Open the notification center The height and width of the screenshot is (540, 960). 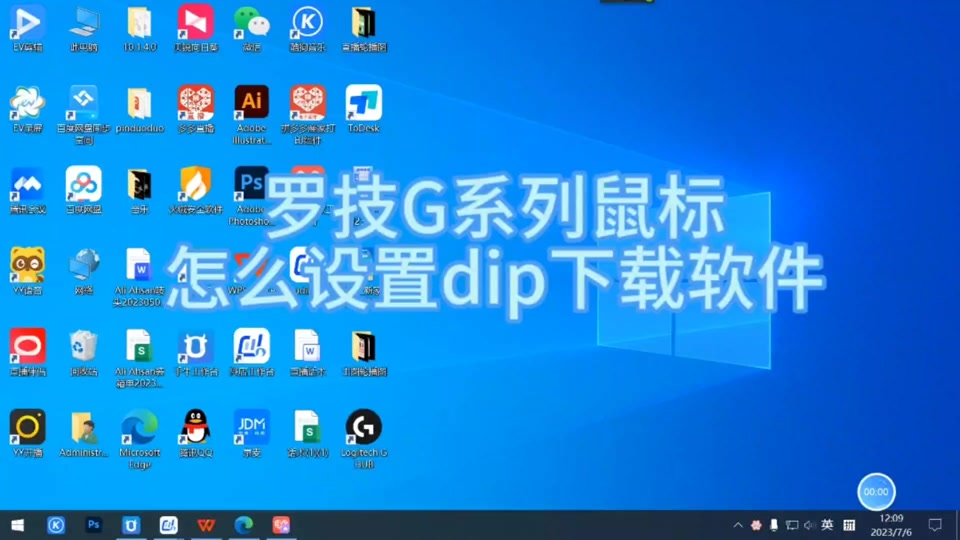click(935, 525)
